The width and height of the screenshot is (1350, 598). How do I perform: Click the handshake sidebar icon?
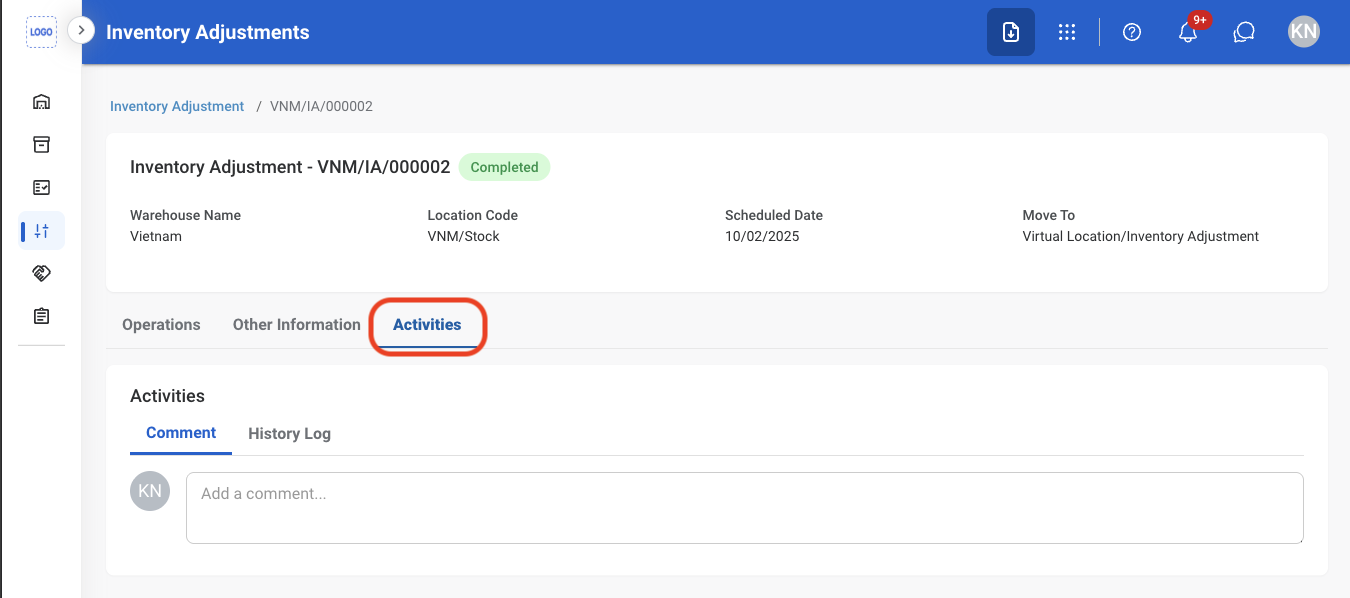[41, 273]
